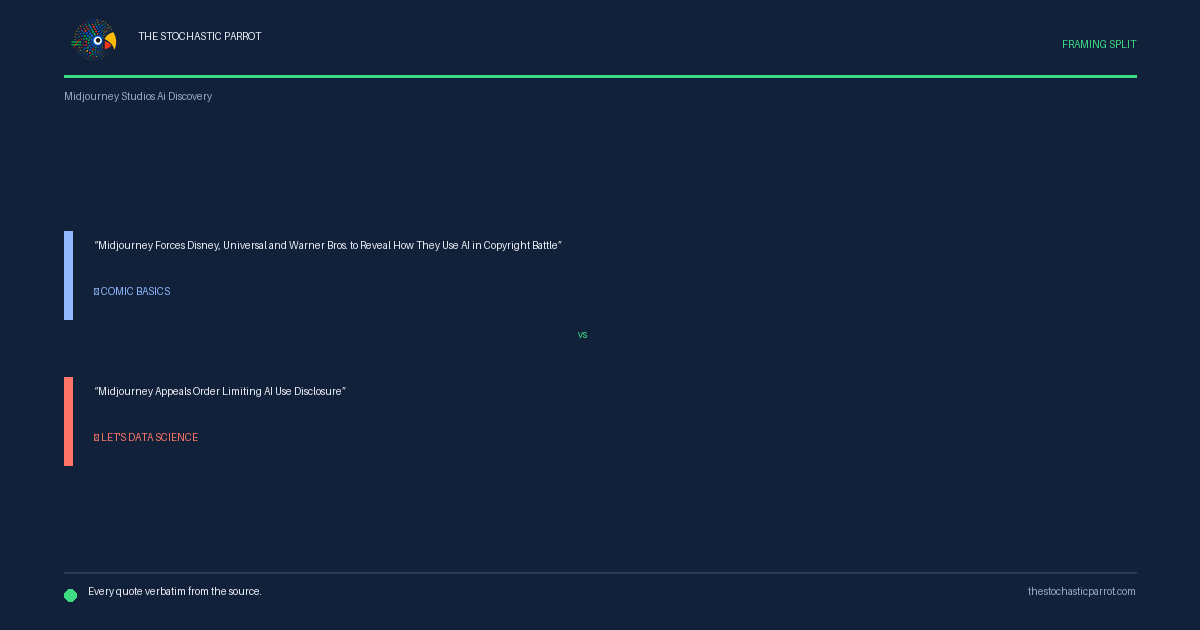Click the FRAMING SPLIT label
The image size is (1200, 630).
(x=1099, y=45)
